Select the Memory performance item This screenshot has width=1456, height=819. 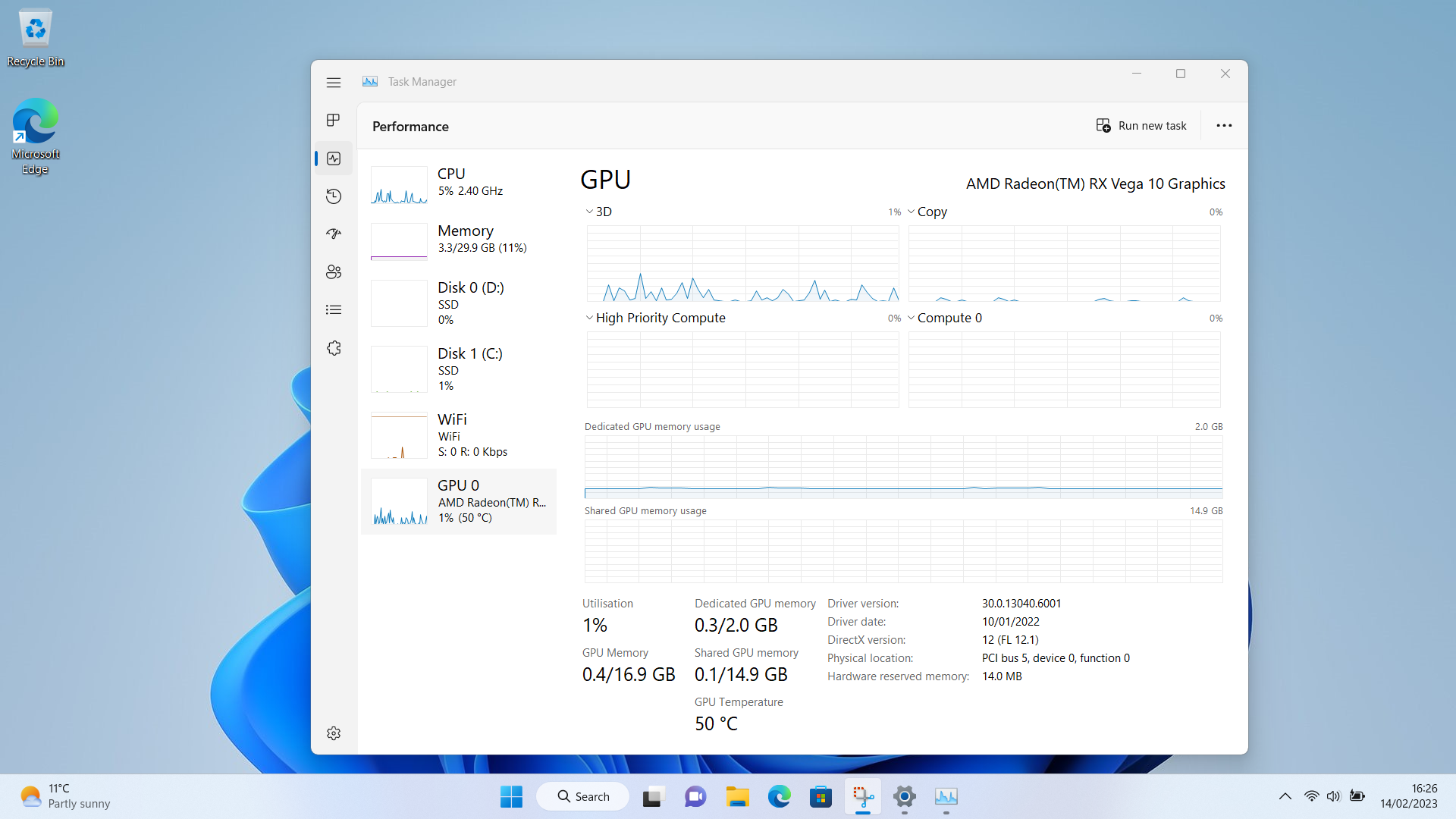(459, 241)
